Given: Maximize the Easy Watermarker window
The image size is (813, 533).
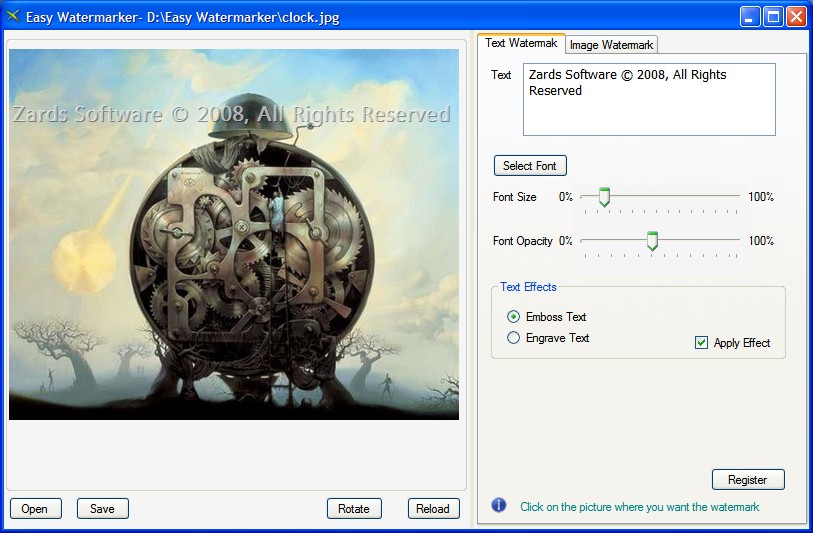Looking at the screenshot, I should pos(773,17).
